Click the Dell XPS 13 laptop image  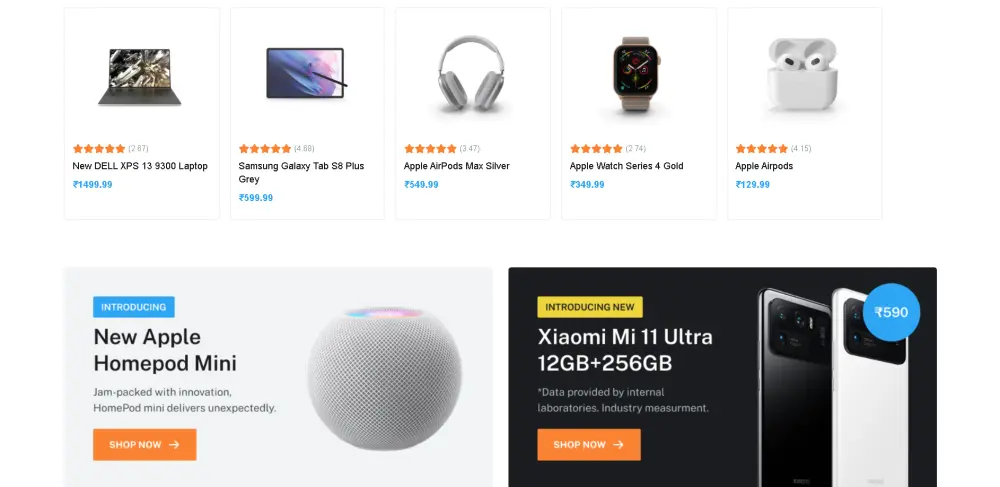(x=141, y=77)
